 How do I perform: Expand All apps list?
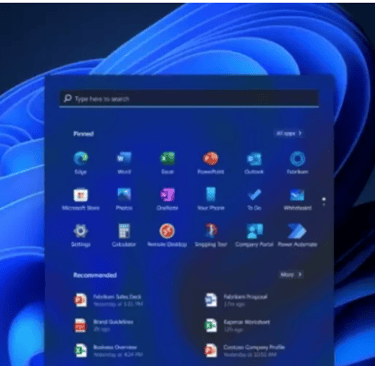pyautogui.click(x=289, y=133)
